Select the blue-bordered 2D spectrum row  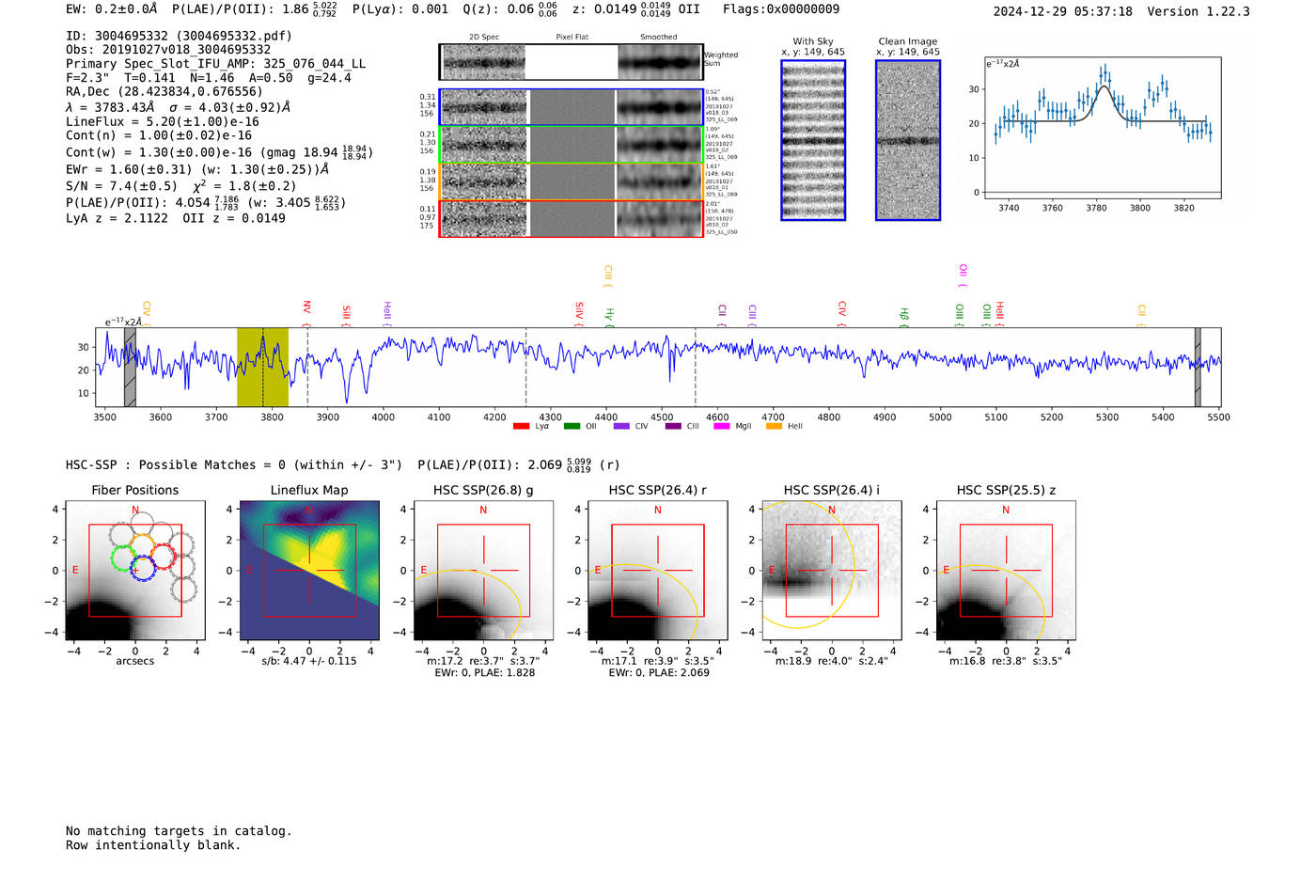pyautogui.click(x=572, y=107)
